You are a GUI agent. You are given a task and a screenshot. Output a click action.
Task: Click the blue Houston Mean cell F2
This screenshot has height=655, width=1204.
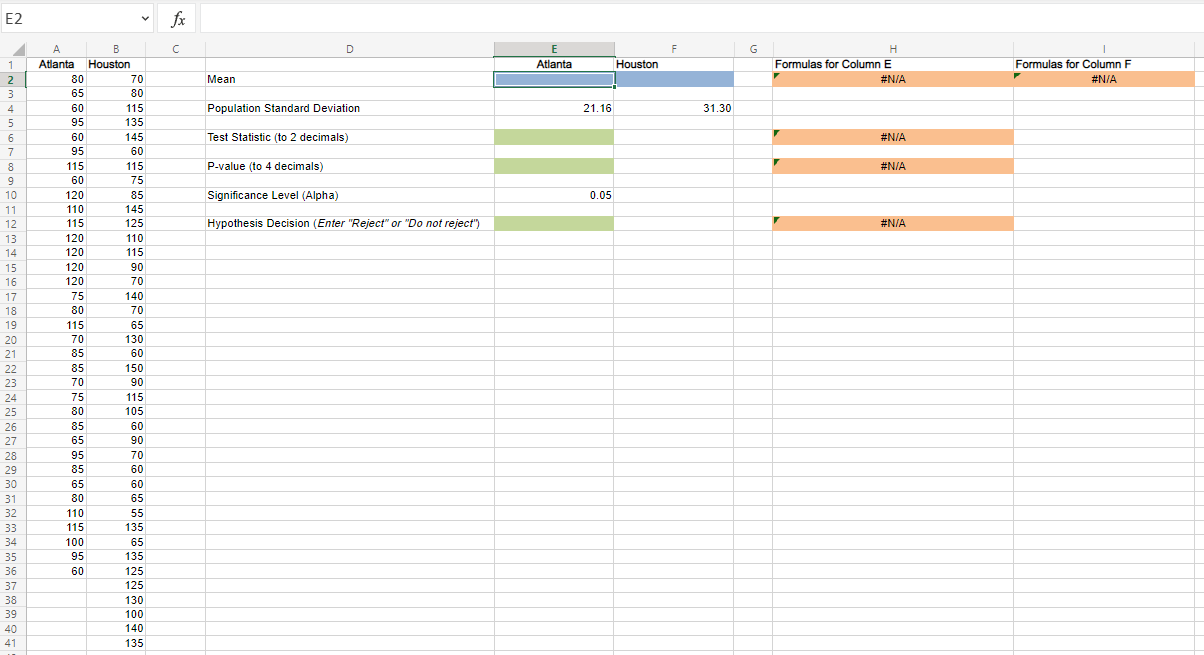coord(674,79)
